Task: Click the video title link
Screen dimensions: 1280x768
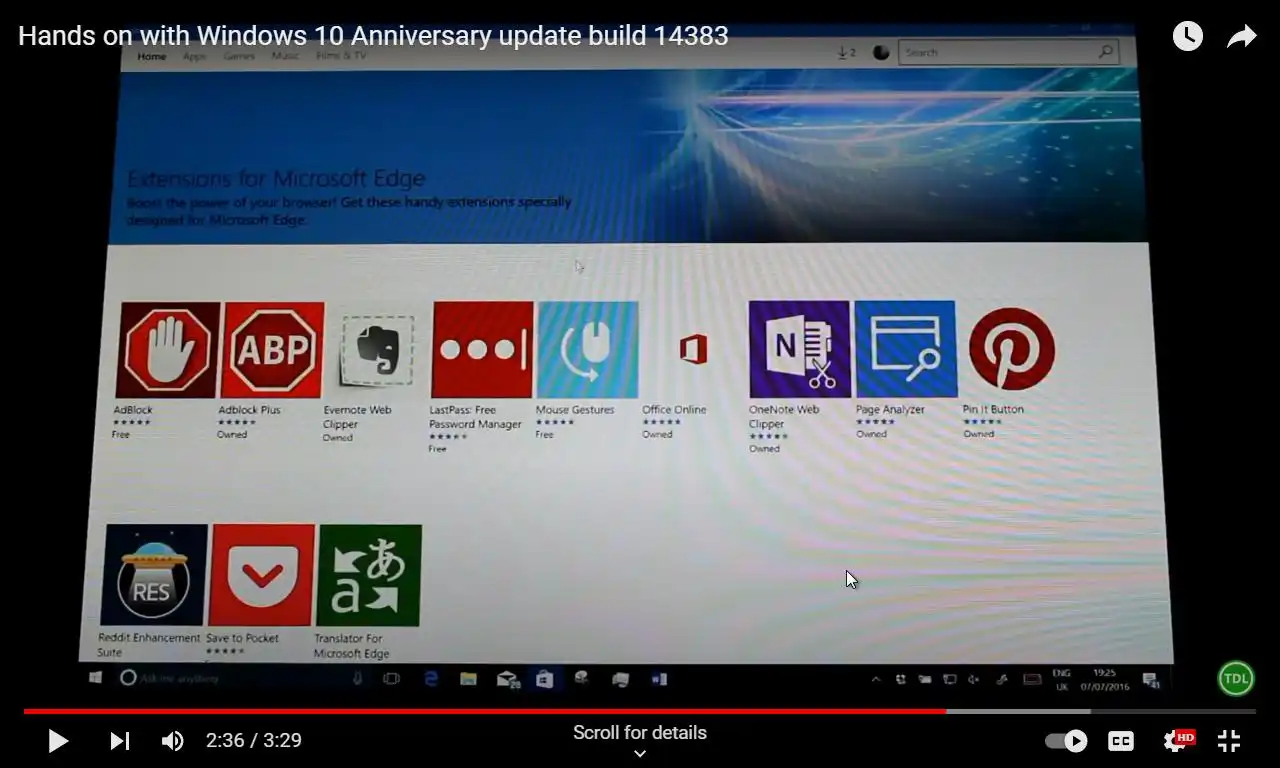Action: click(373, 36)
